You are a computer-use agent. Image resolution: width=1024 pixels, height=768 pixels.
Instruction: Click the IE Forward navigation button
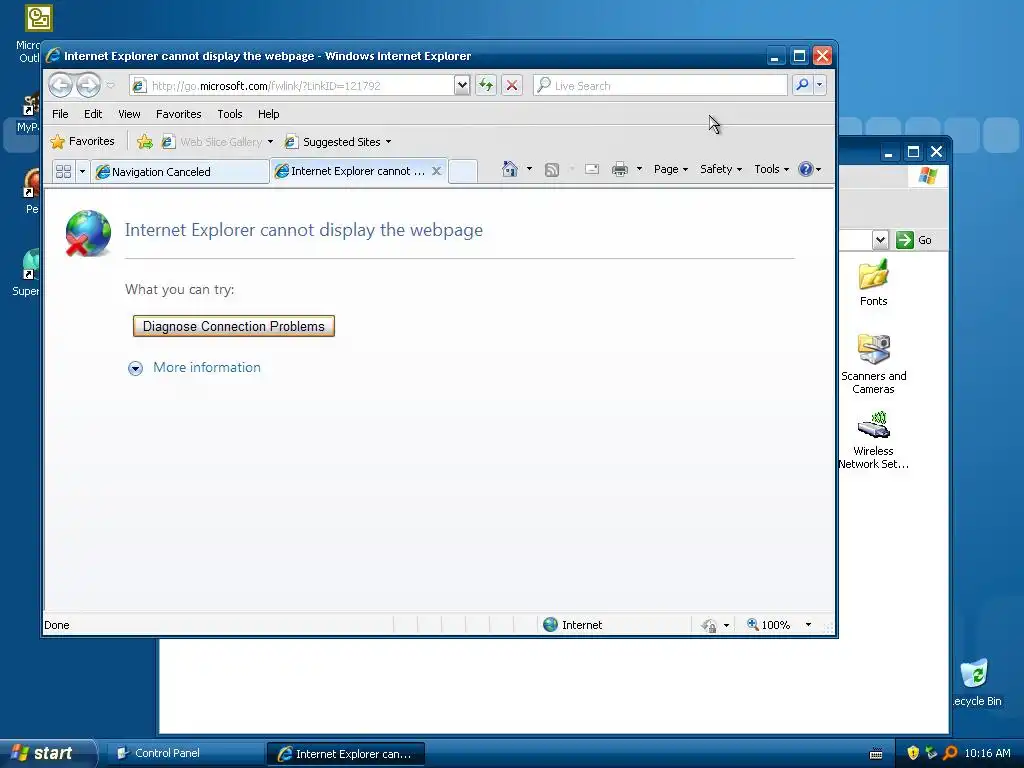point(88,85)
